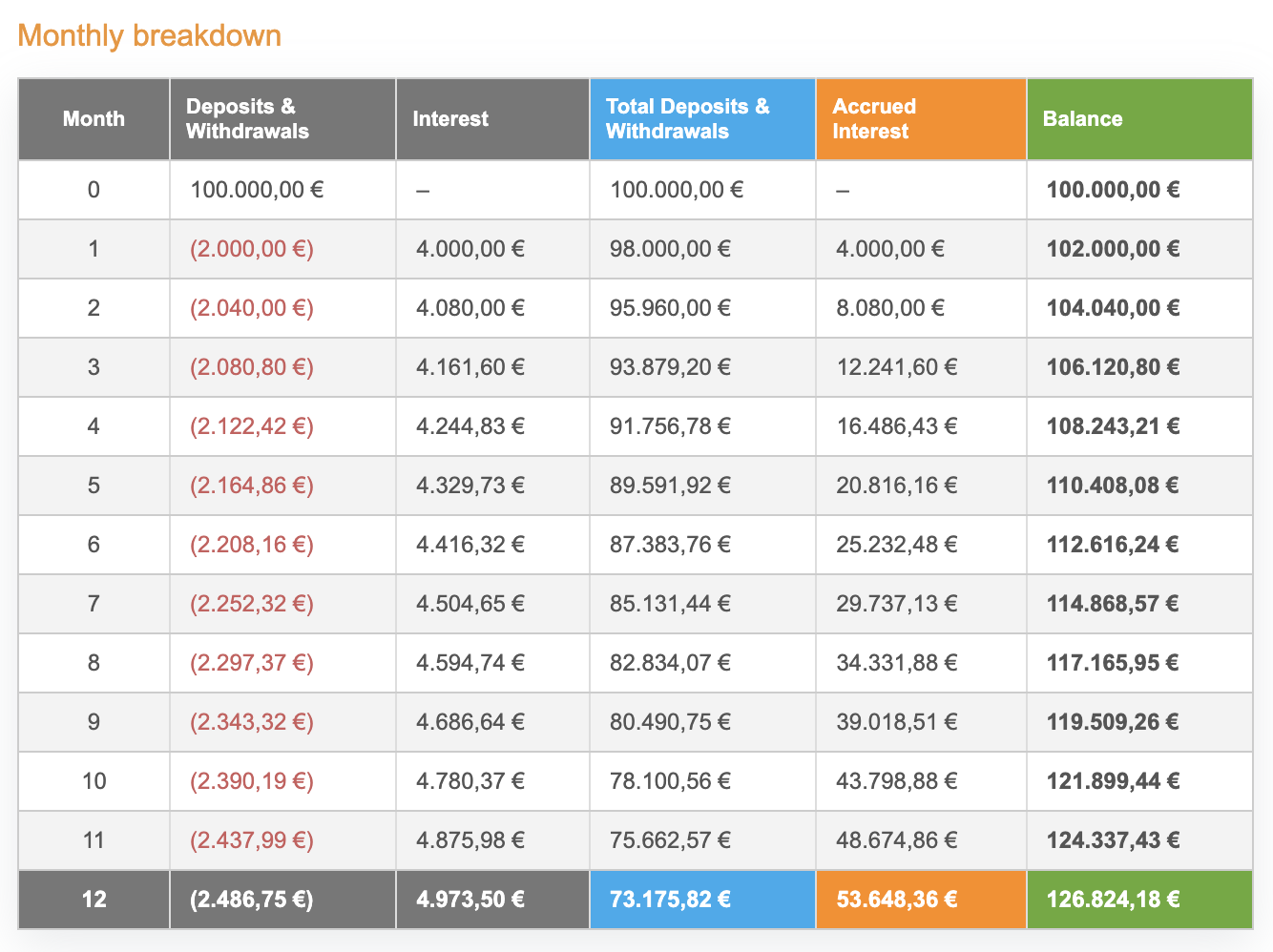Click blue Total Deposits & Withdrawals header
1273x952 pixels.
coord(687,119)
